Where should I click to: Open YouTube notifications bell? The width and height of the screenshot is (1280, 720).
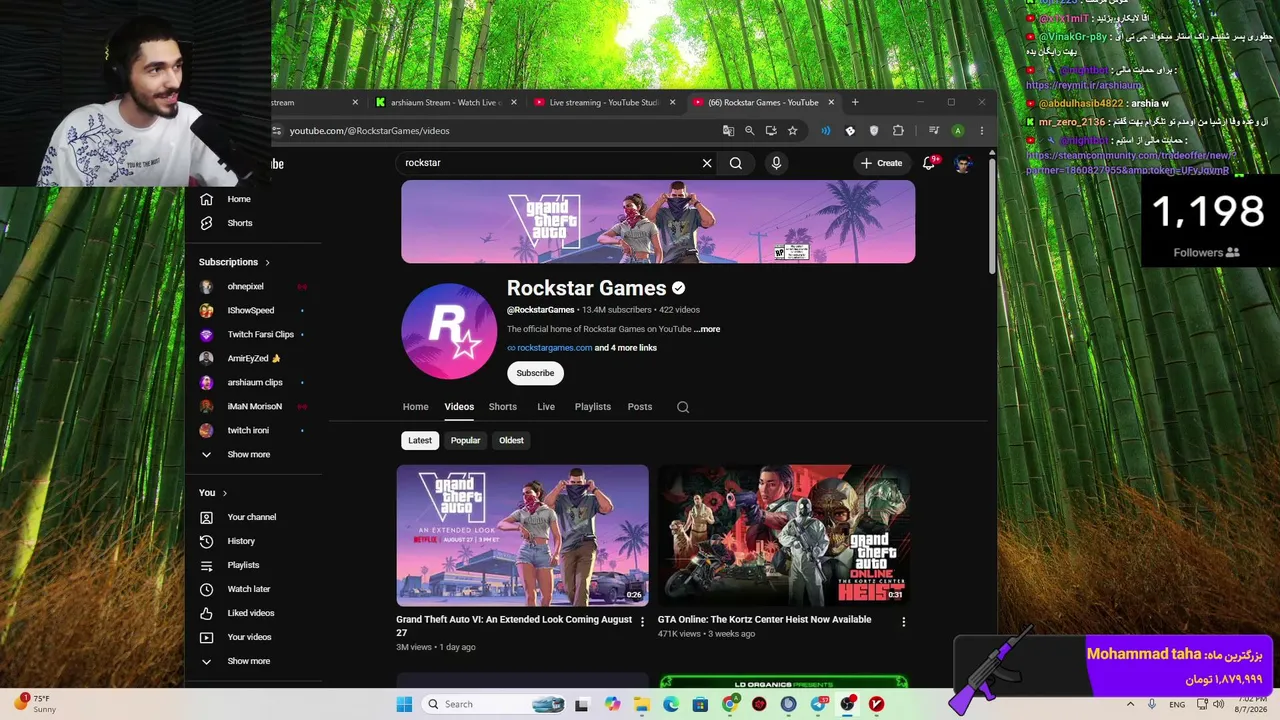(929, 163)
